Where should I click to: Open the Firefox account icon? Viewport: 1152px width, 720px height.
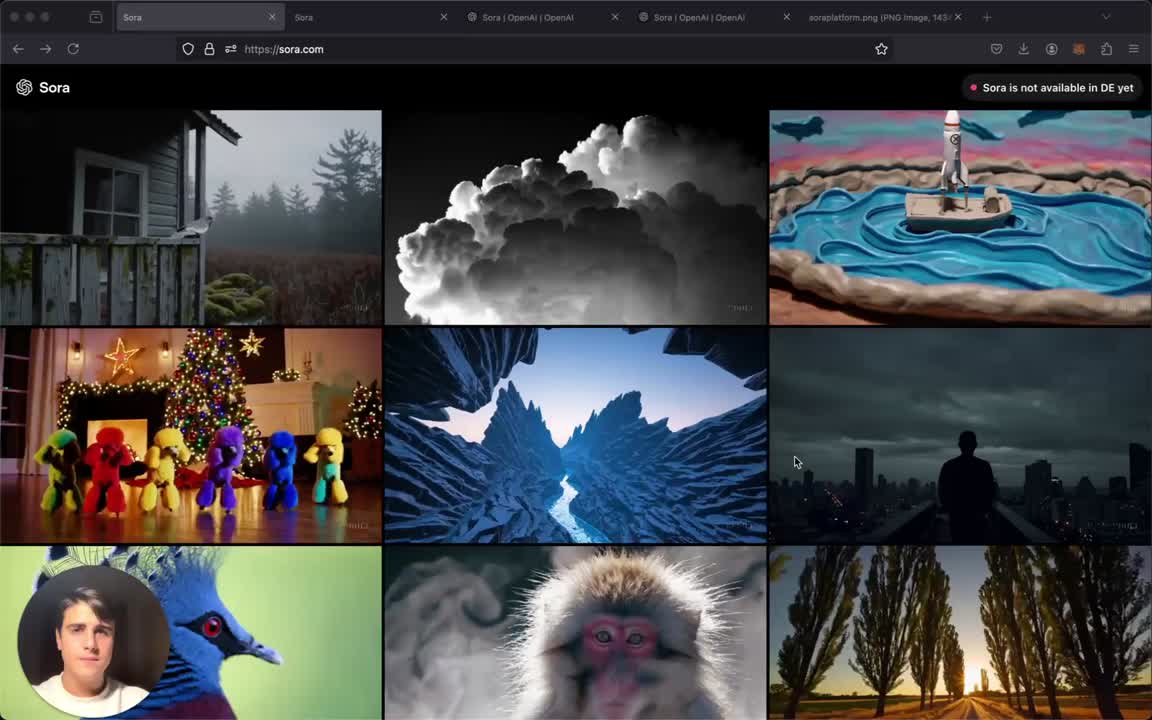pos(1051,49)
